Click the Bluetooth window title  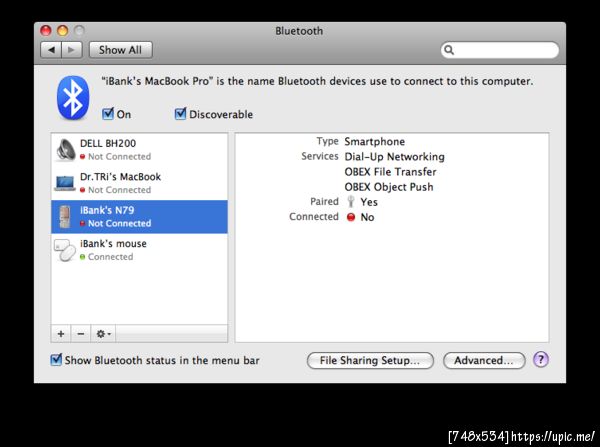299,31
